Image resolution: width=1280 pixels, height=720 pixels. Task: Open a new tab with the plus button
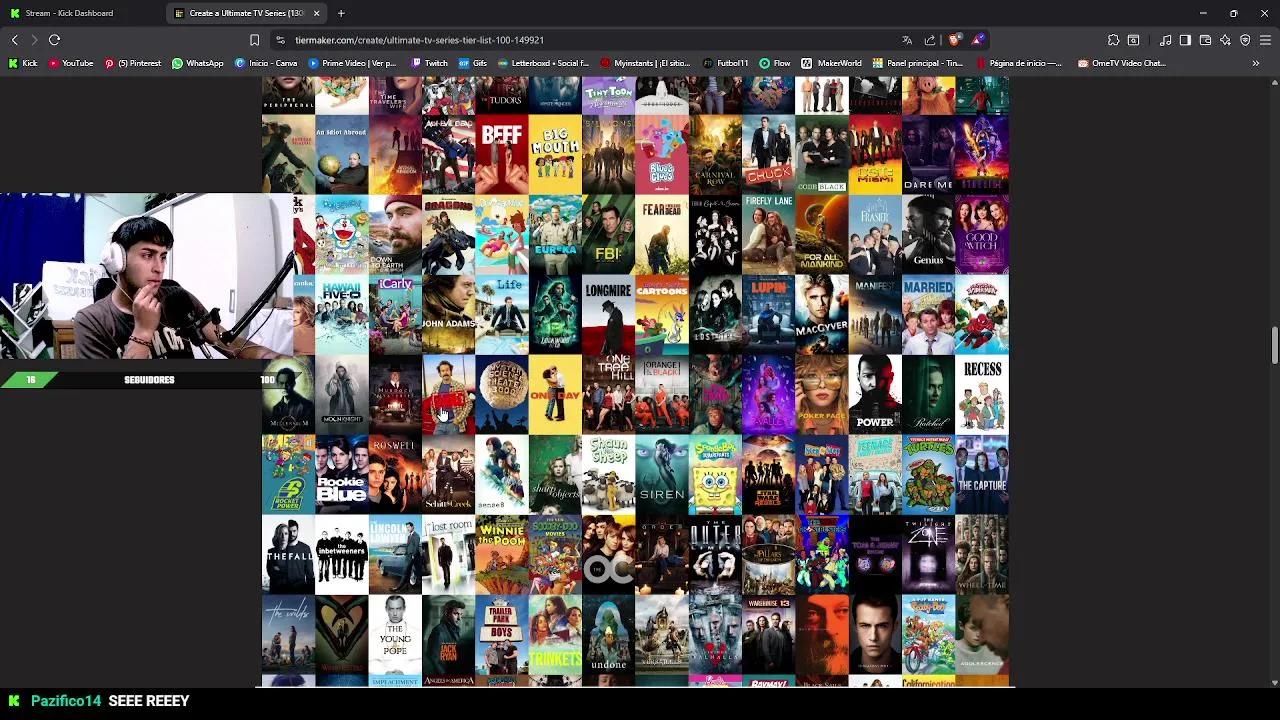341,13
